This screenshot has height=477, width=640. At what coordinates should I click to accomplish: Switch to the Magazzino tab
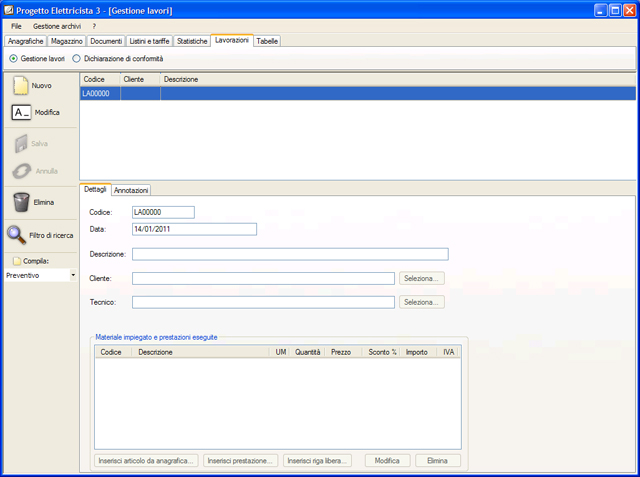click(x=67, y=41)
